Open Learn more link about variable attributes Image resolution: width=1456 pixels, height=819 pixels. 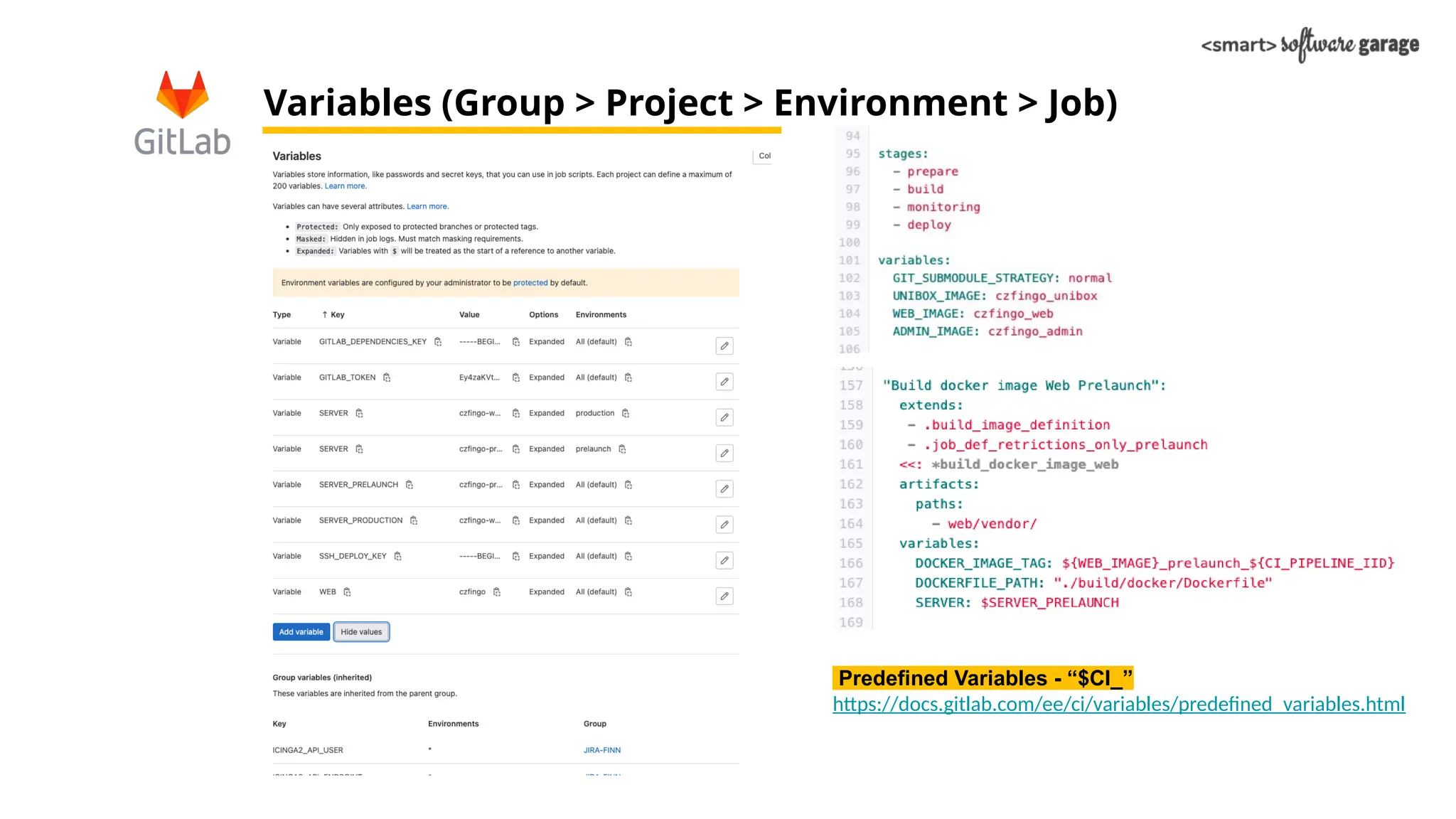(427, 207)
